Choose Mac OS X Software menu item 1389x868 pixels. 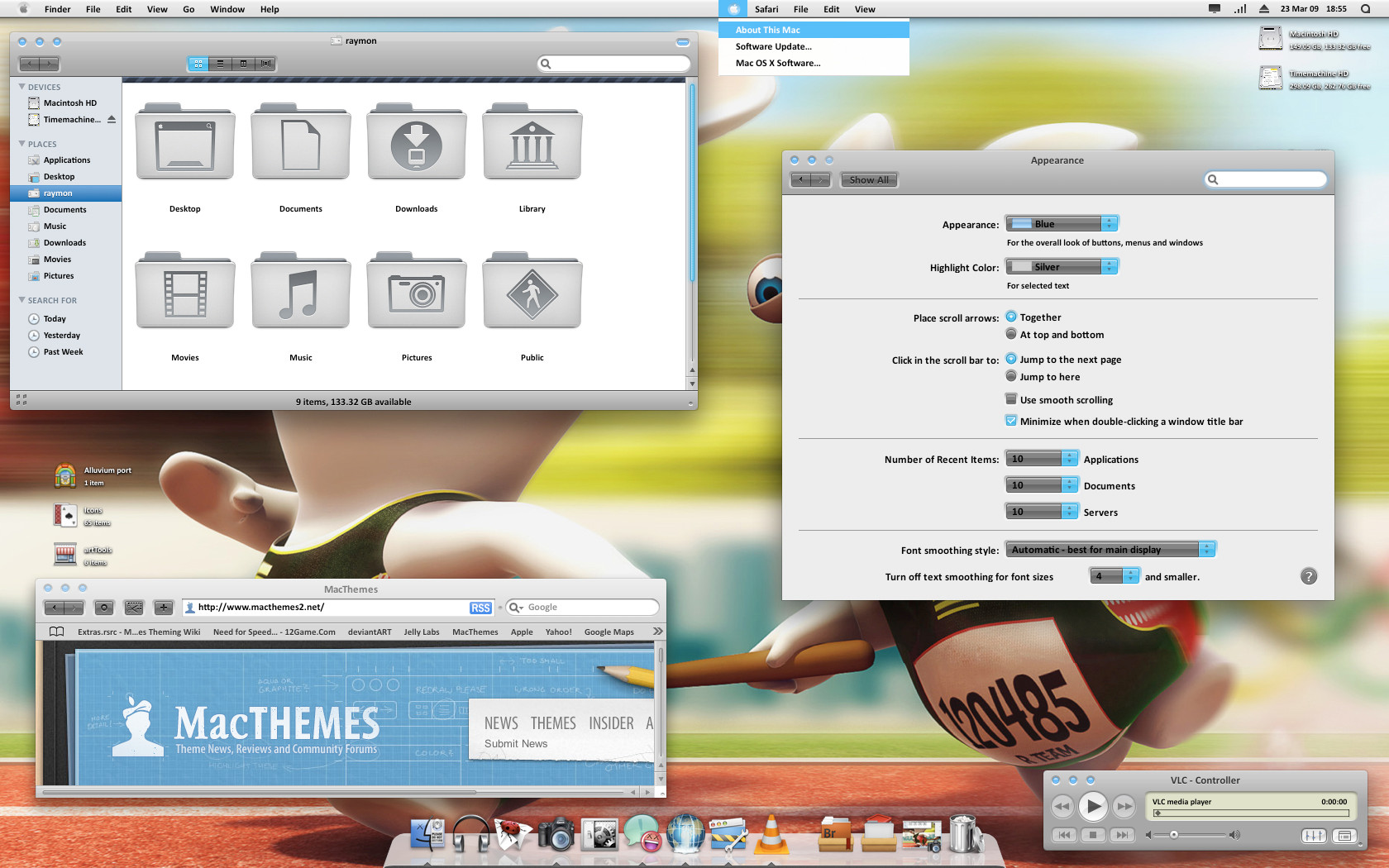(x=814, y=63)
